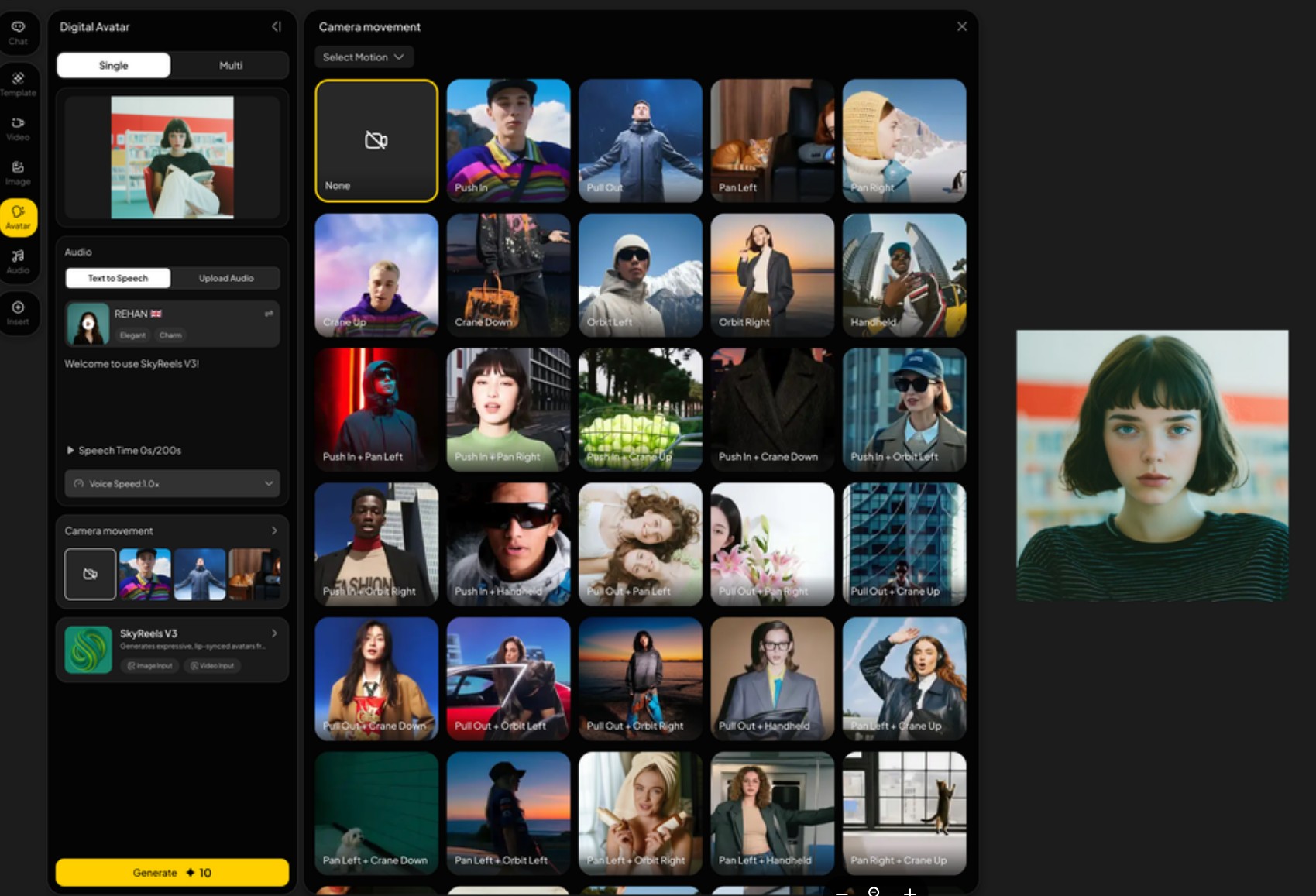Open the Audio tool in the sidebar
Viewport: 1316px width, 896px height.
18,262
